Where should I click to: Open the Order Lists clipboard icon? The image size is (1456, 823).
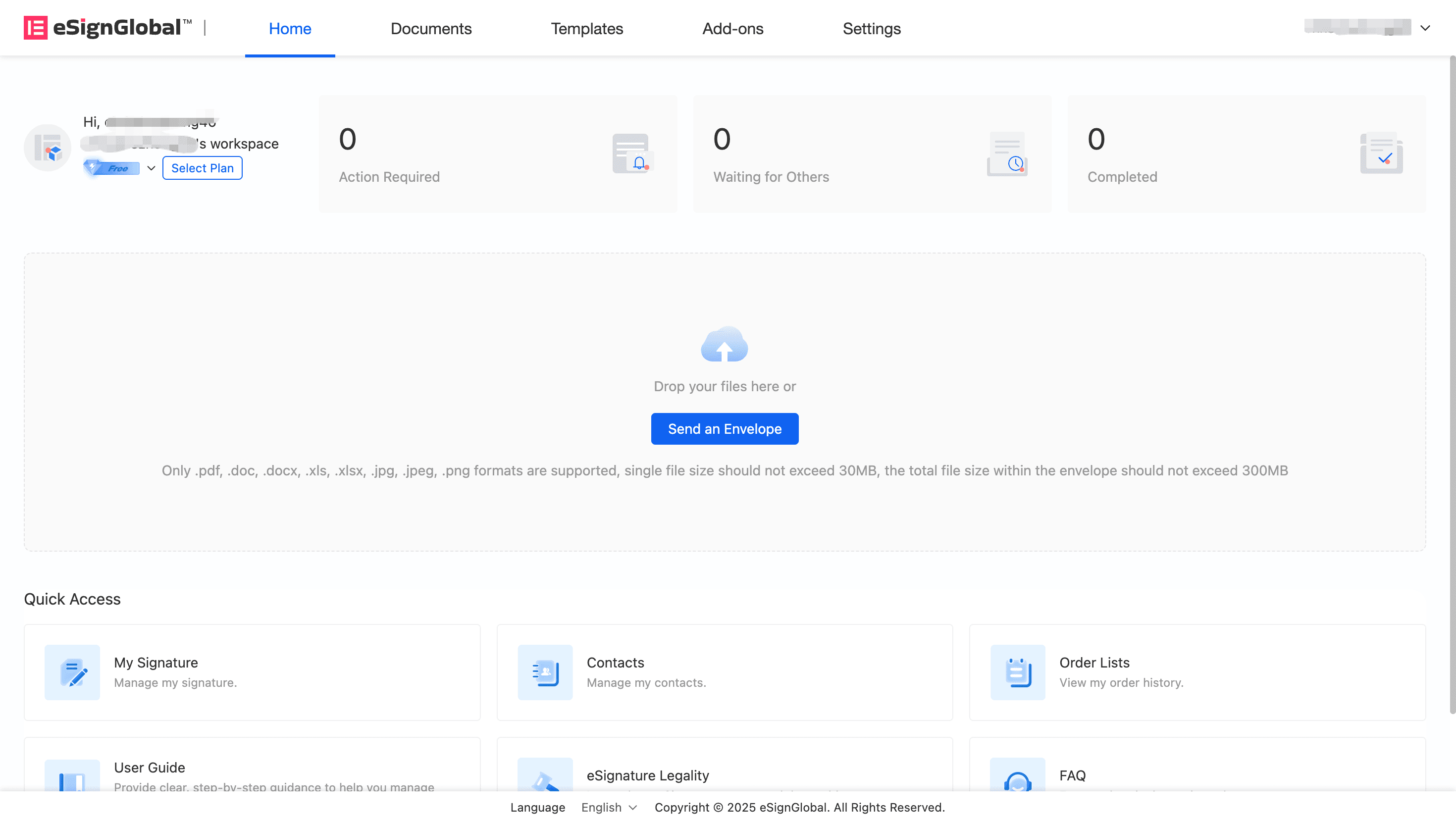1017,672
